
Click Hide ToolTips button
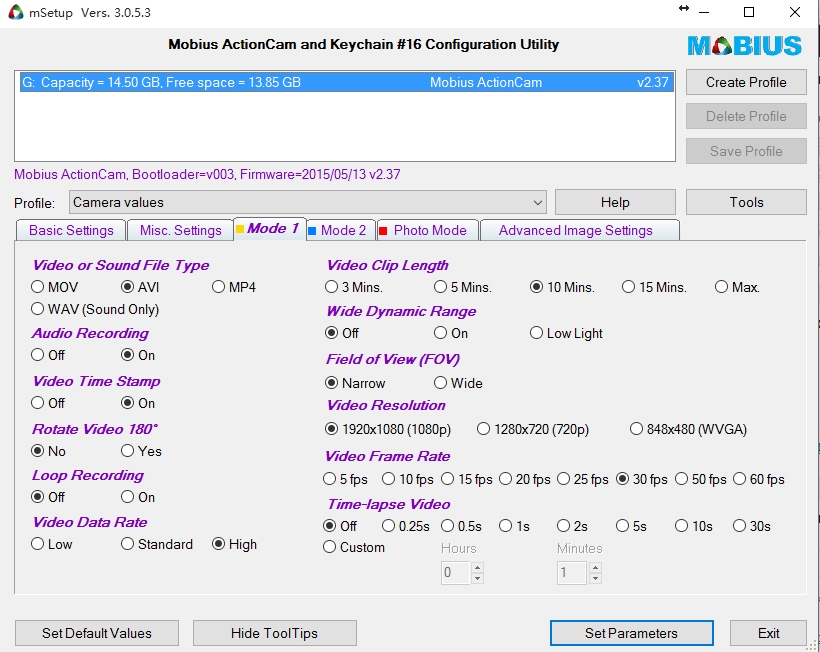point(275,633)
